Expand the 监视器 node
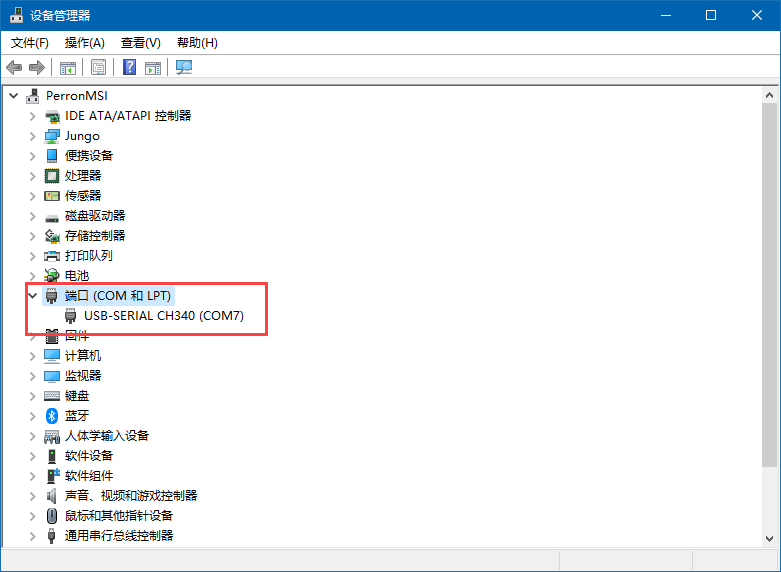781x572 pixels. point(33,376)
